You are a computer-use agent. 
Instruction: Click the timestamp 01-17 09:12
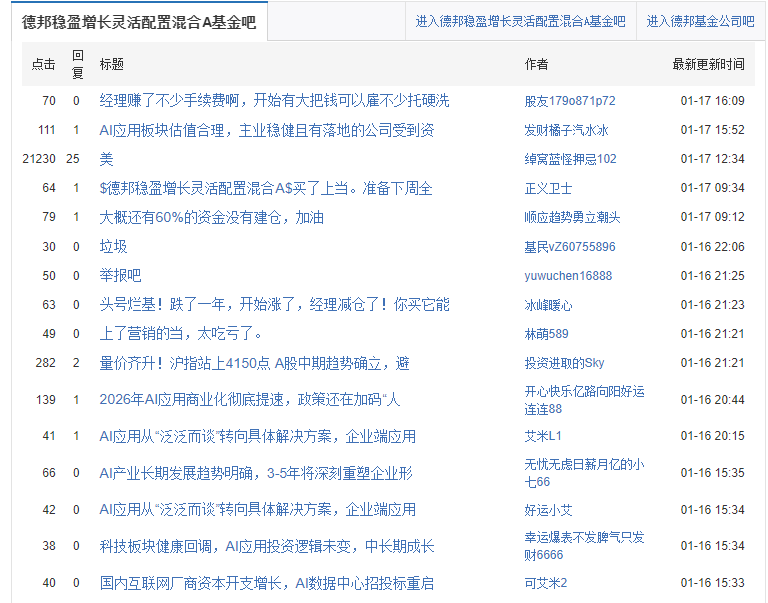pos(713,217)
